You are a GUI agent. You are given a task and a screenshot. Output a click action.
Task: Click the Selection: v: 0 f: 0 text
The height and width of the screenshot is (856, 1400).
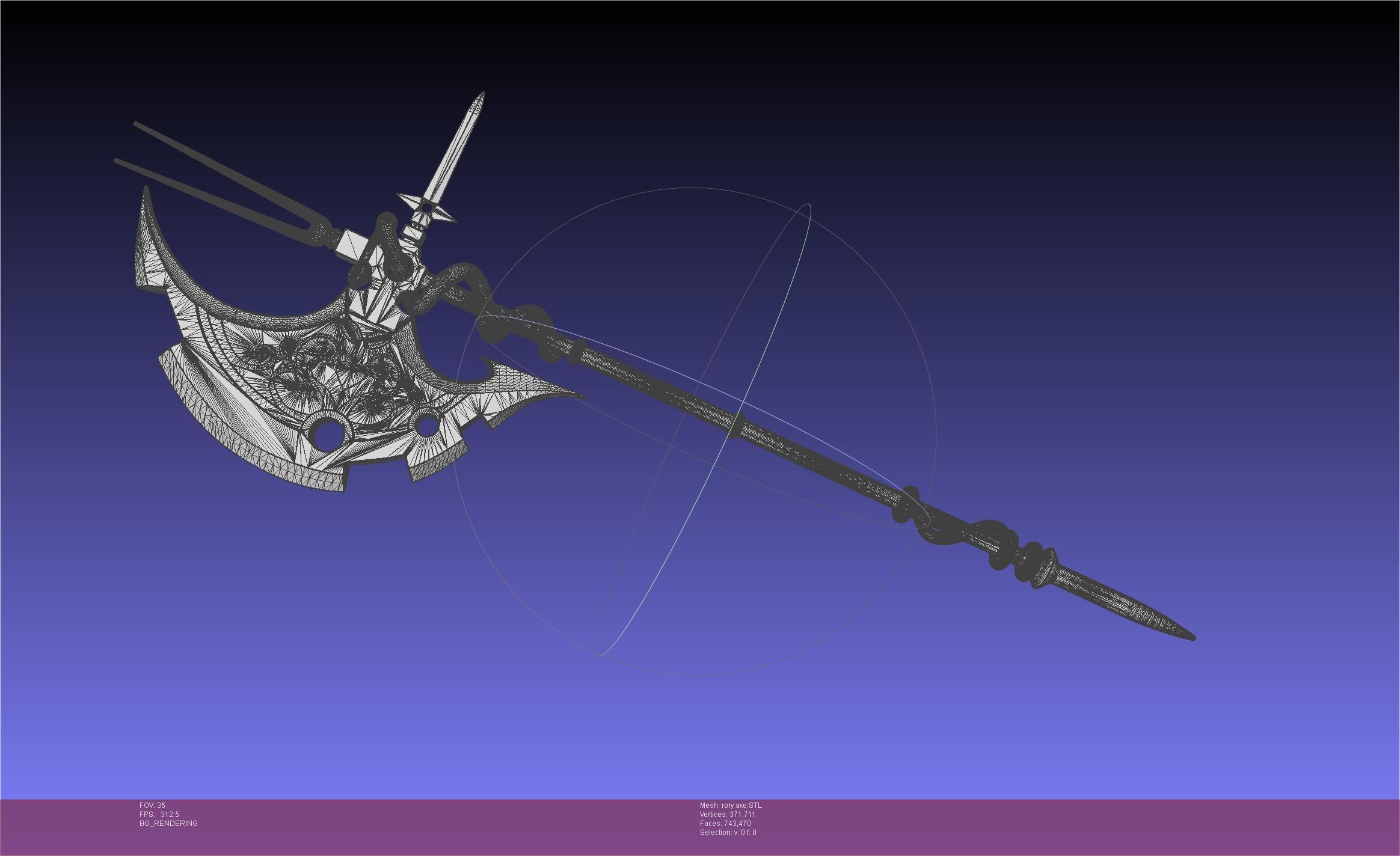728,833
